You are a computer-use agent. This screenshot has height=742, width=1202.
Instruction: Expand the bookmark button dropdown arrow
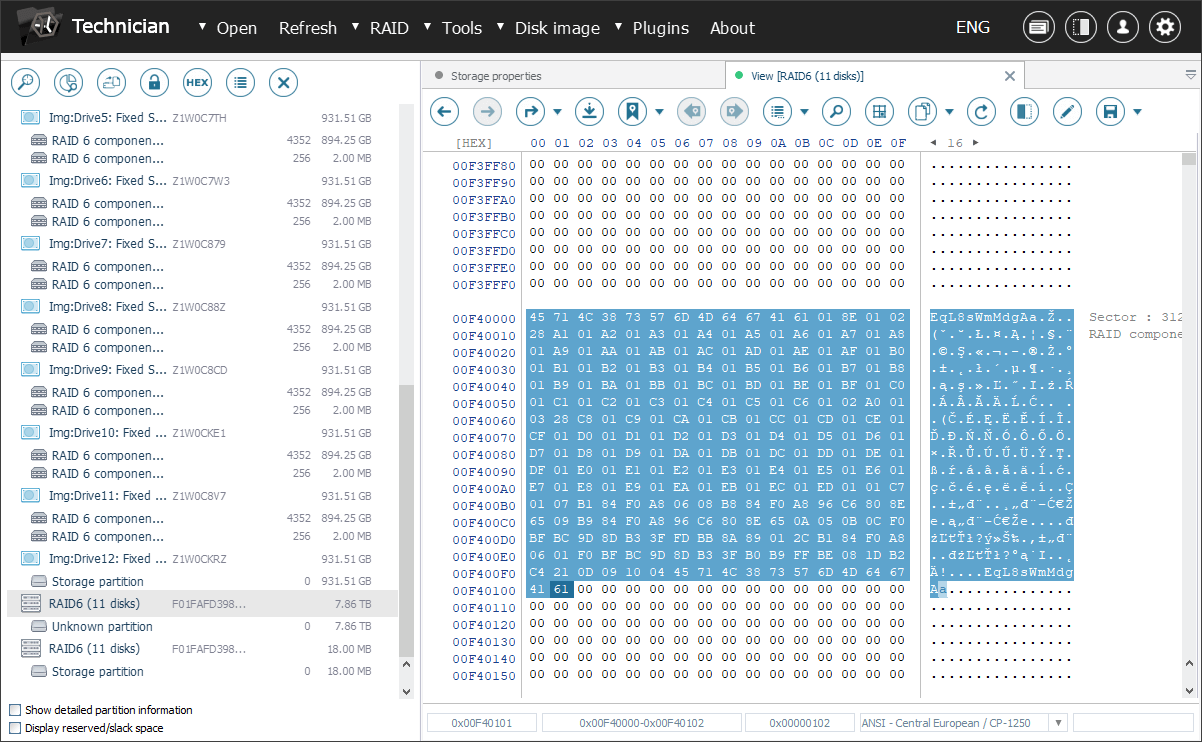659,111
